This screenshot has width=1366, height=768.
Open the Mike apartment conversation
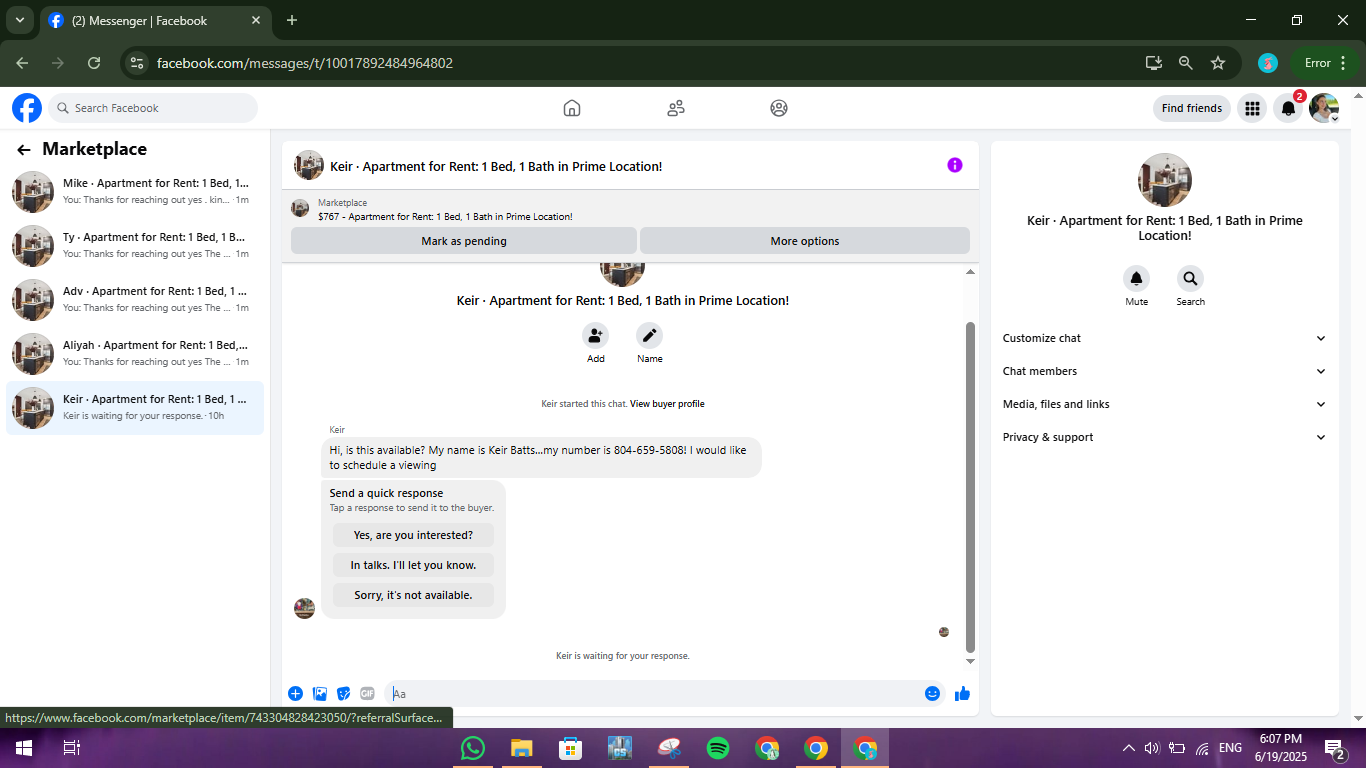pyautogui.click(x=135, y=192)
